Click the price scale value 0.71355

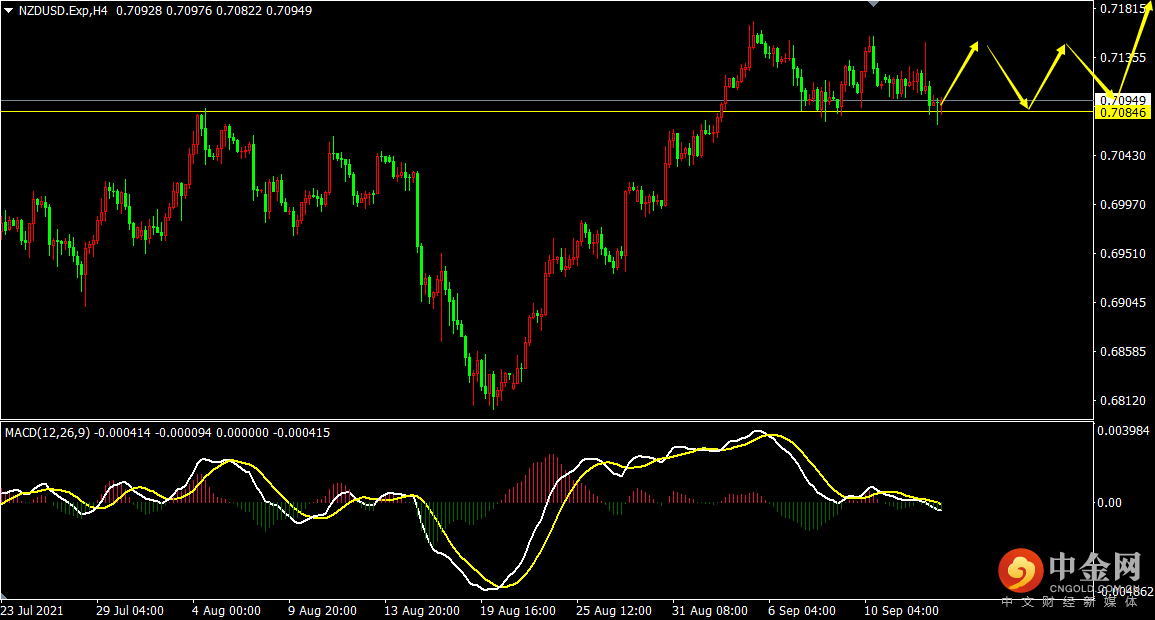1123,57
